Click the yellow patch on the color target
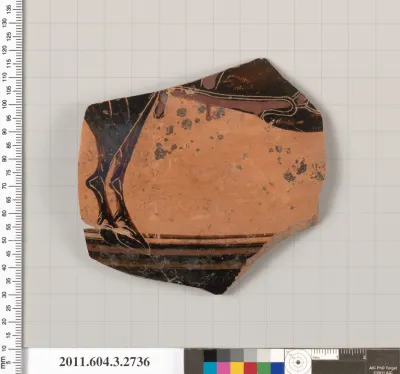The width and height of the screenshot is (400, 374). click(237, 368)
